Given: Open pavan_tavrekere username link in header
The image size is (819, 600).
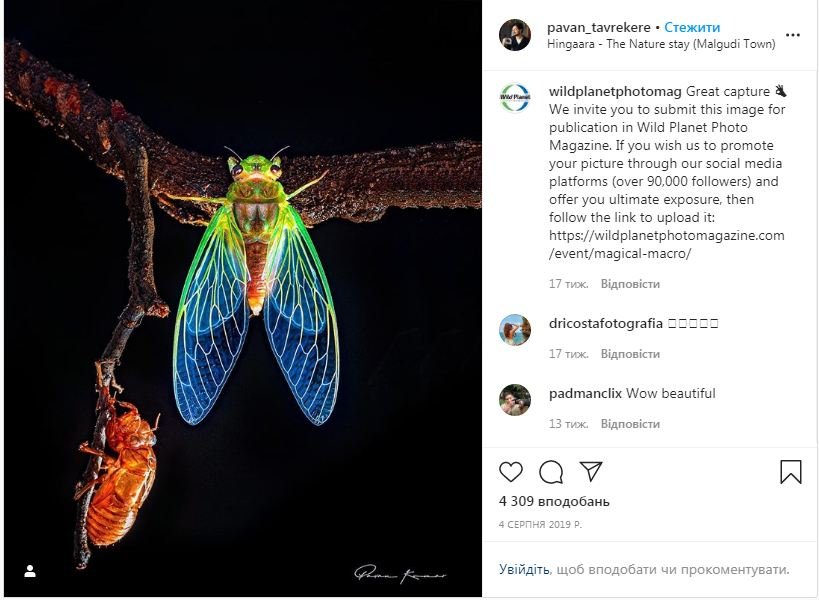Looking at the screenshot, I should point(598,27).
